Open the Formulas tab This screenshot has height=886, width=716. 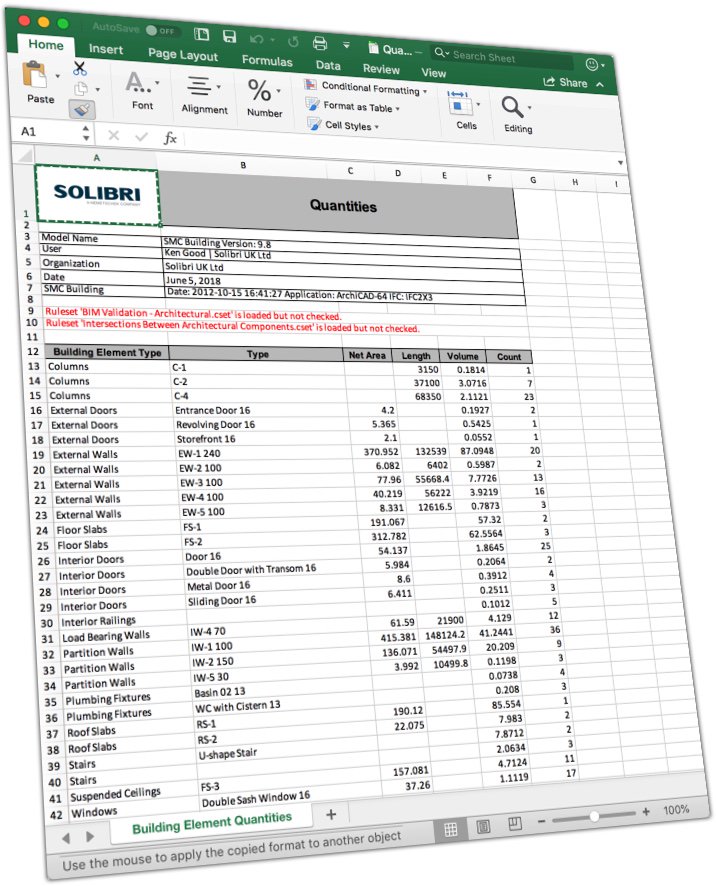267,60
